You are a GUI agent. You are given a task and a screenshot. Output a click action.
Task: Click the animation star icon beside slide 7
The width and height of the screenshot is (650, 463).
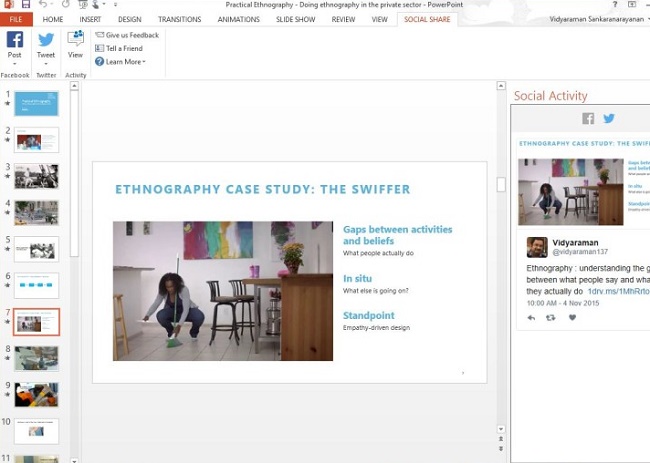point(7,322)
